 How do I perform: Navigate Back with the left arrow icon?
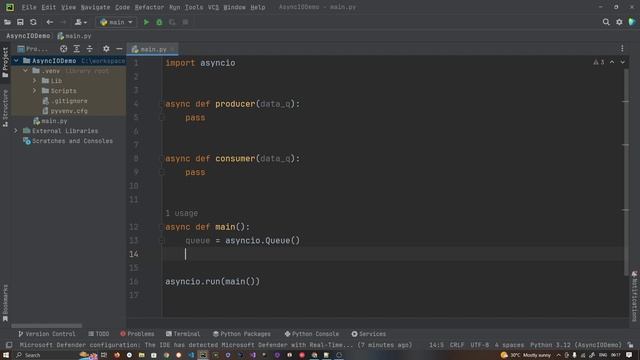pyautogui.click(x=49, y=22)
